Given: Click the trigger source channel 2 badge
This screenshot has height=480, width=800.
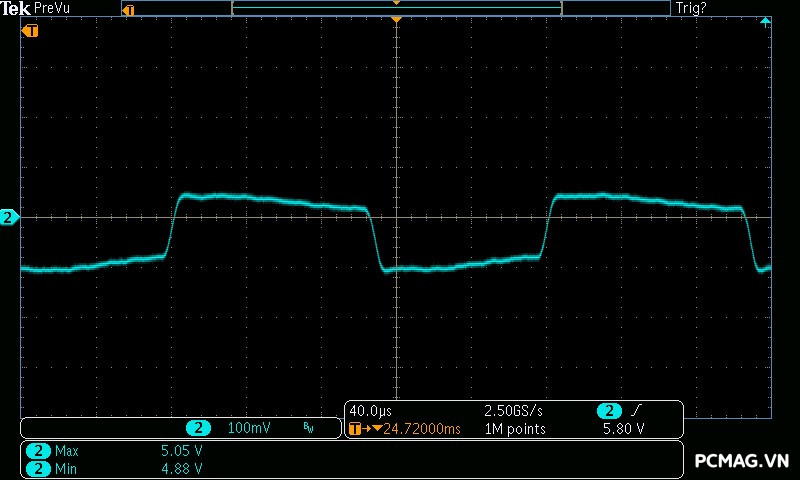Looking at the screenshot, I should [609, 411].
